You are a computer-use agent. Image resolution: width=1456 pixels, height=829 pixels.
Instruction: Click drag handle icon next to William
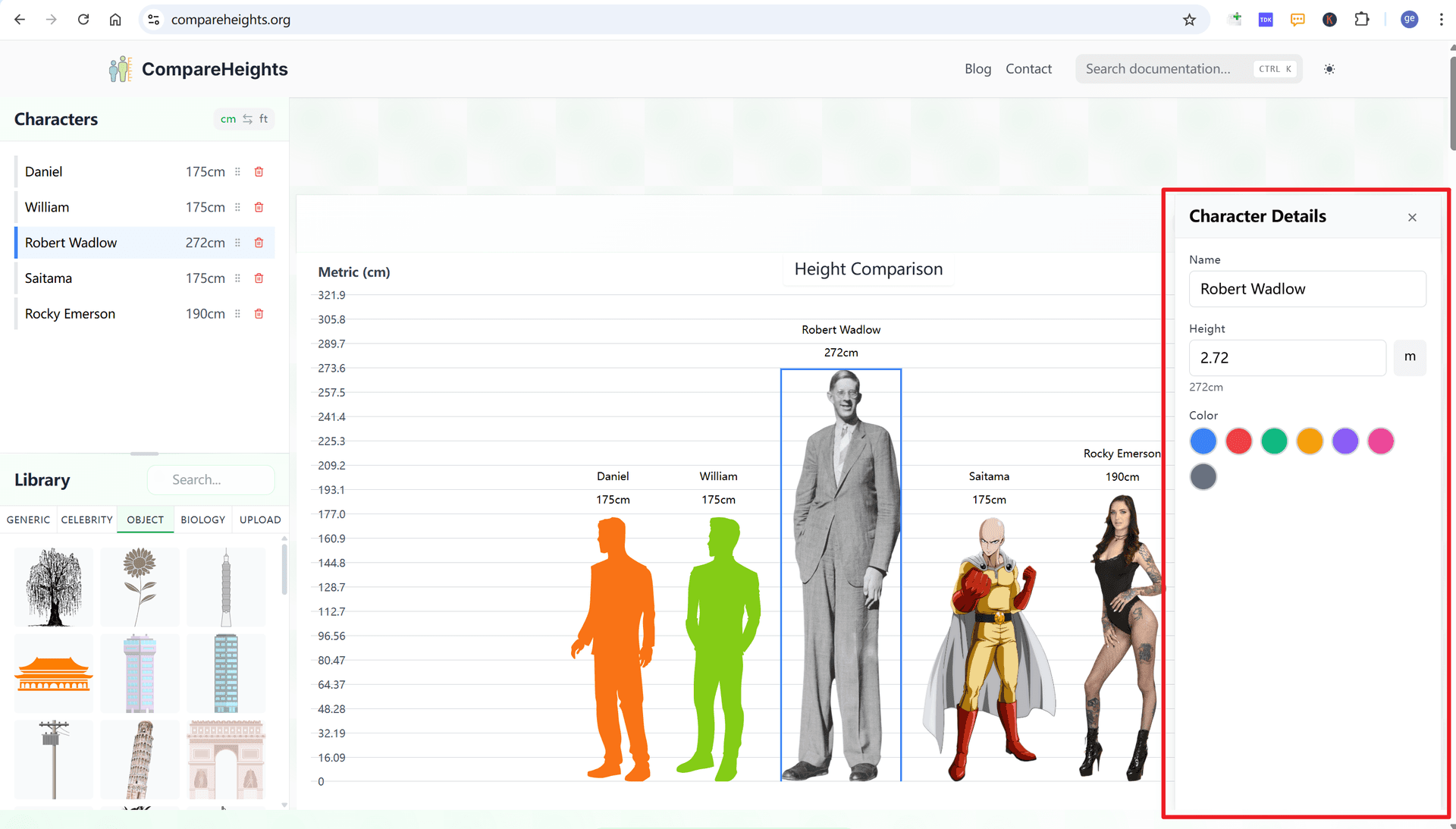click(x=237, y=208)
